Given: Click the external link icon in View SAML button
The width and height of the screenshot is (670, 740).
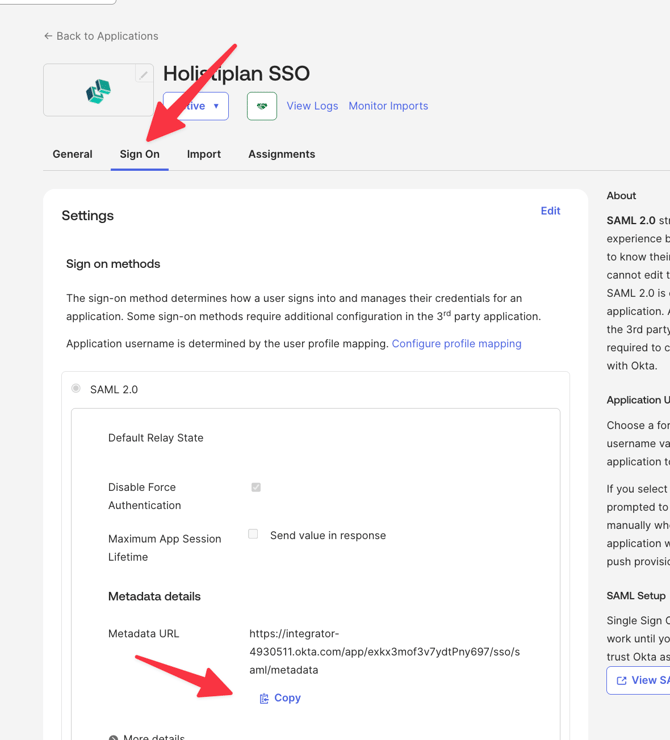Looking at the screenshot, I should click(622, 680).
